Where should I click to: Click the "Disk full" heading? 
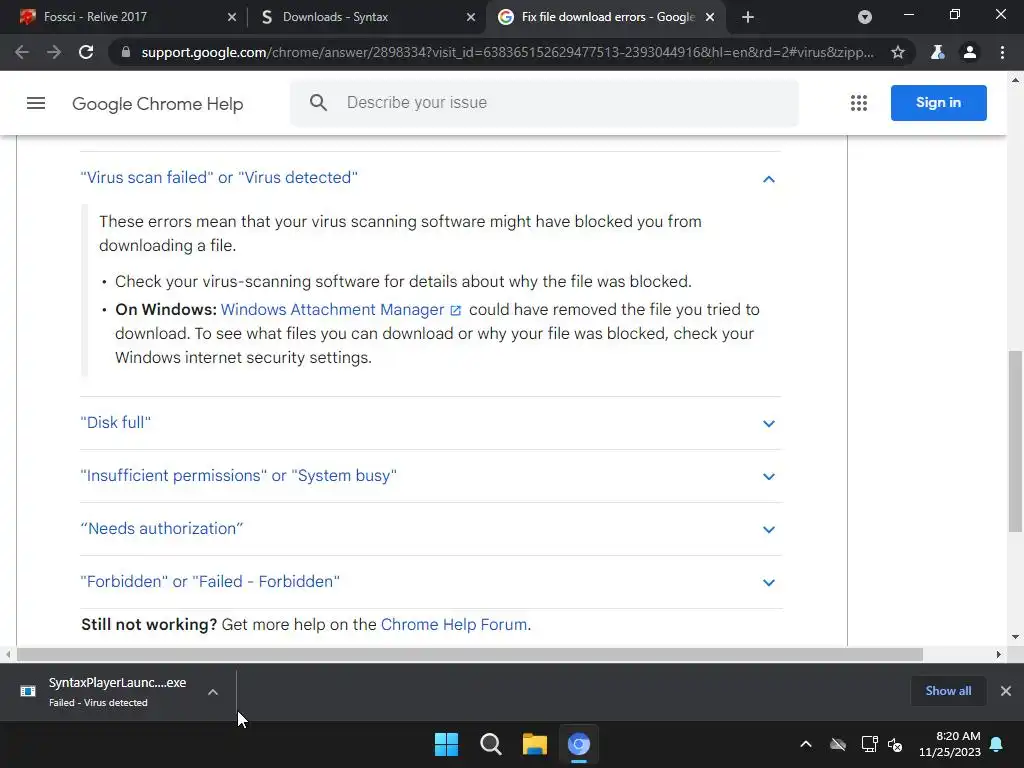tap(116, 423)
